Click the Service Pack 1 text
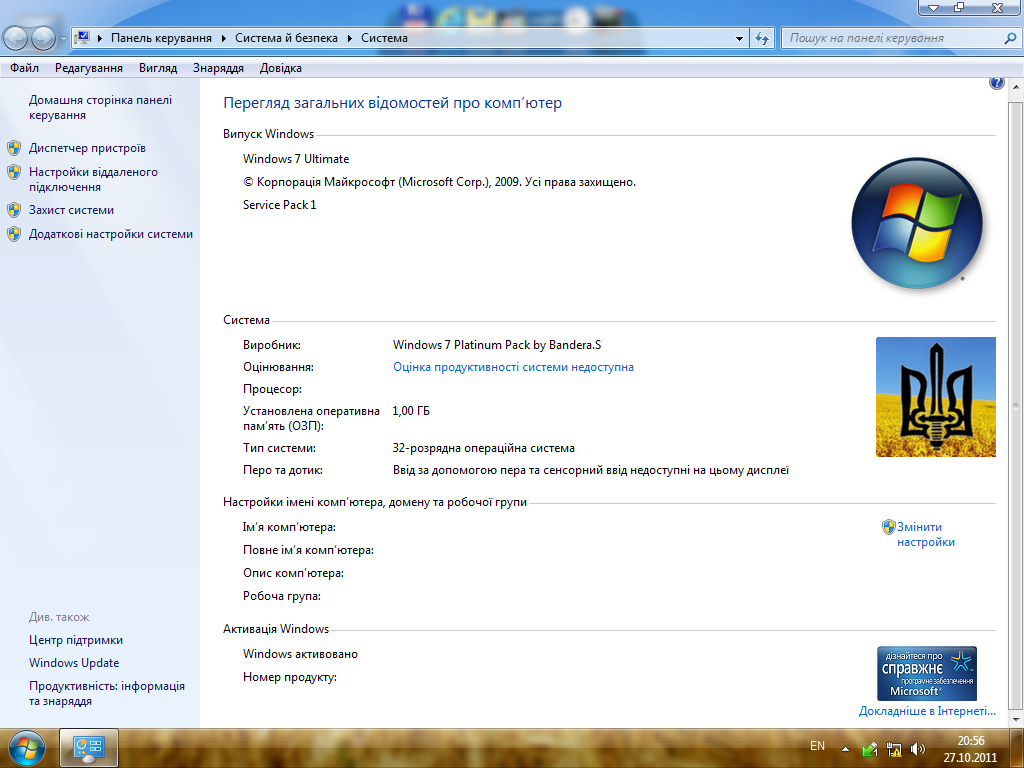This screenshot has width=1024, height=768. click(280, 205)
